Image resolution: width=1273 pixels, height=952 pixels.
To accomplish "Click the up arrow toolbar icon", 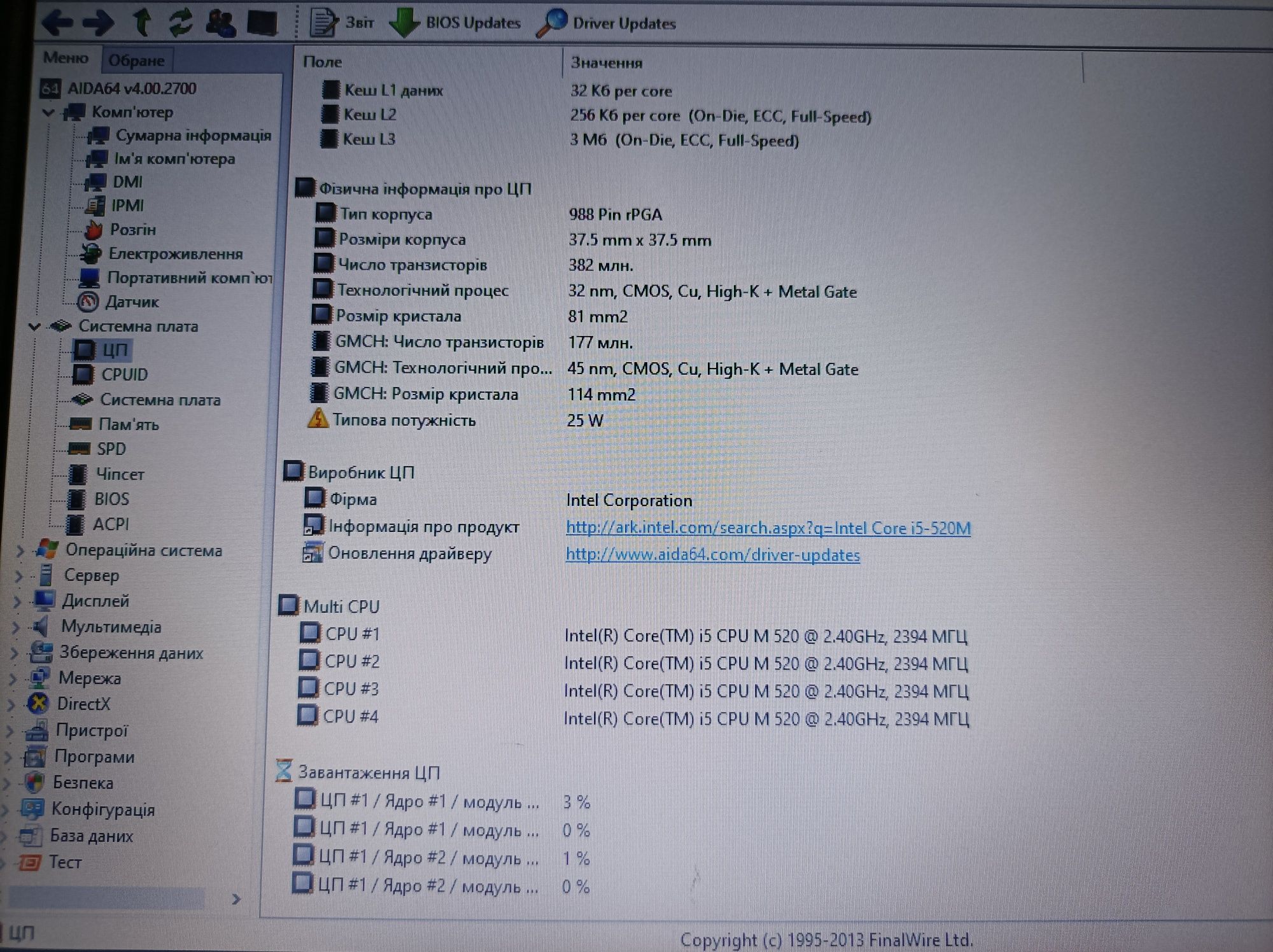I will pyautogui.click(x=141, y=22).
